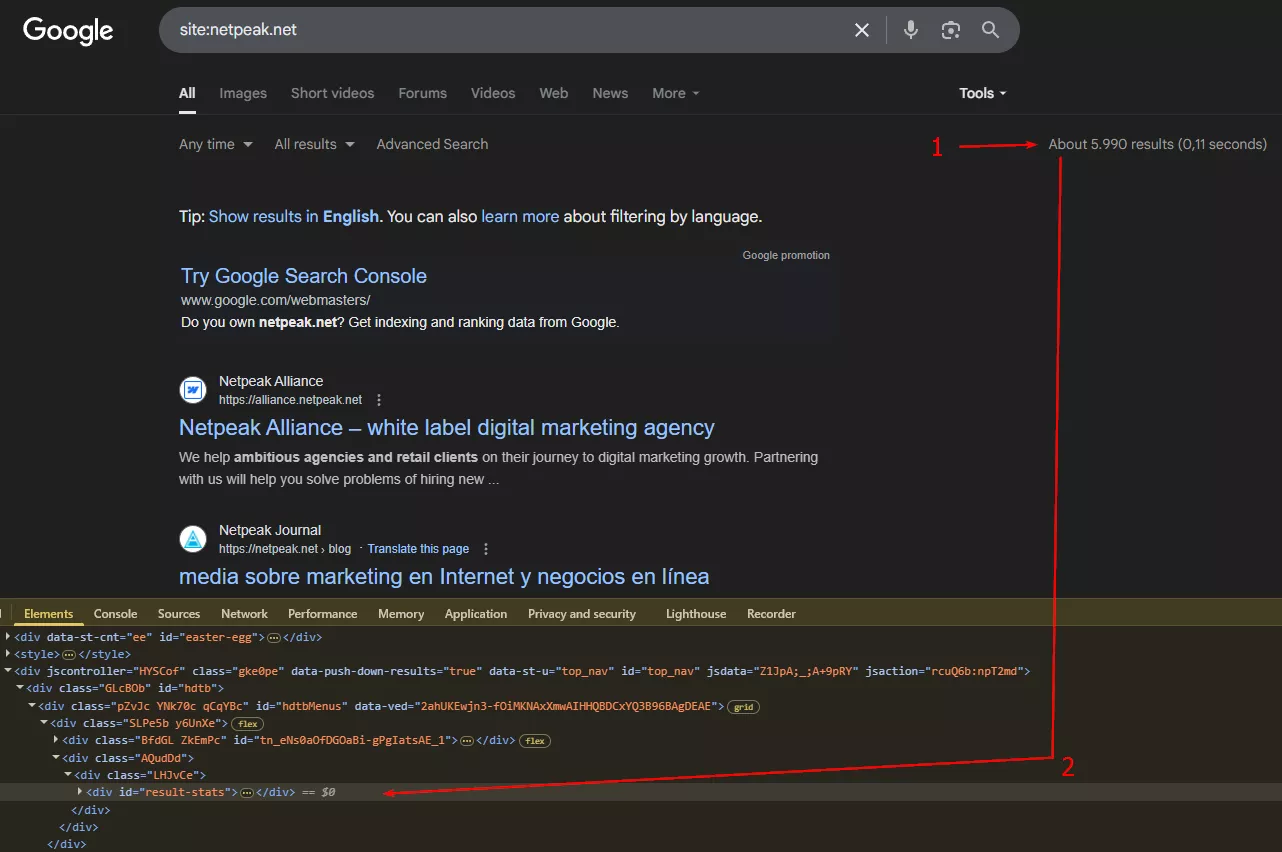Collapse the hdtb div node

pos(20,688)
